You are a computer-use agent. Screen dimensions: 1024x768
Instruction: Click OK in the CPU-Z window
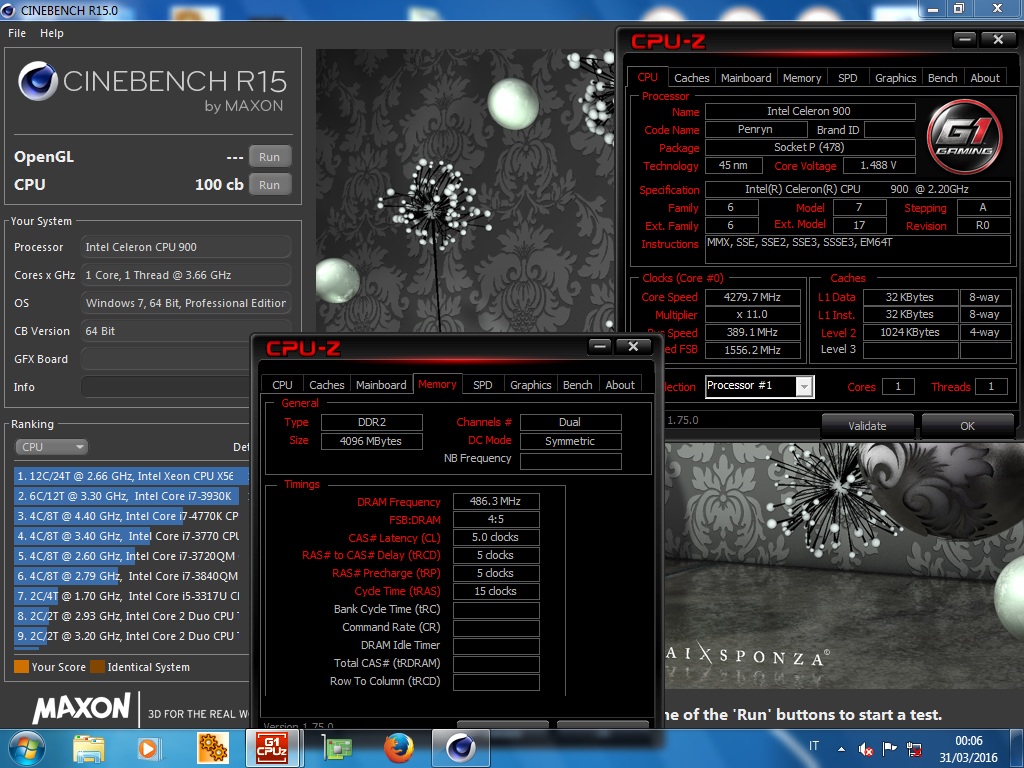pyautogui.click(x=967, y=426)
